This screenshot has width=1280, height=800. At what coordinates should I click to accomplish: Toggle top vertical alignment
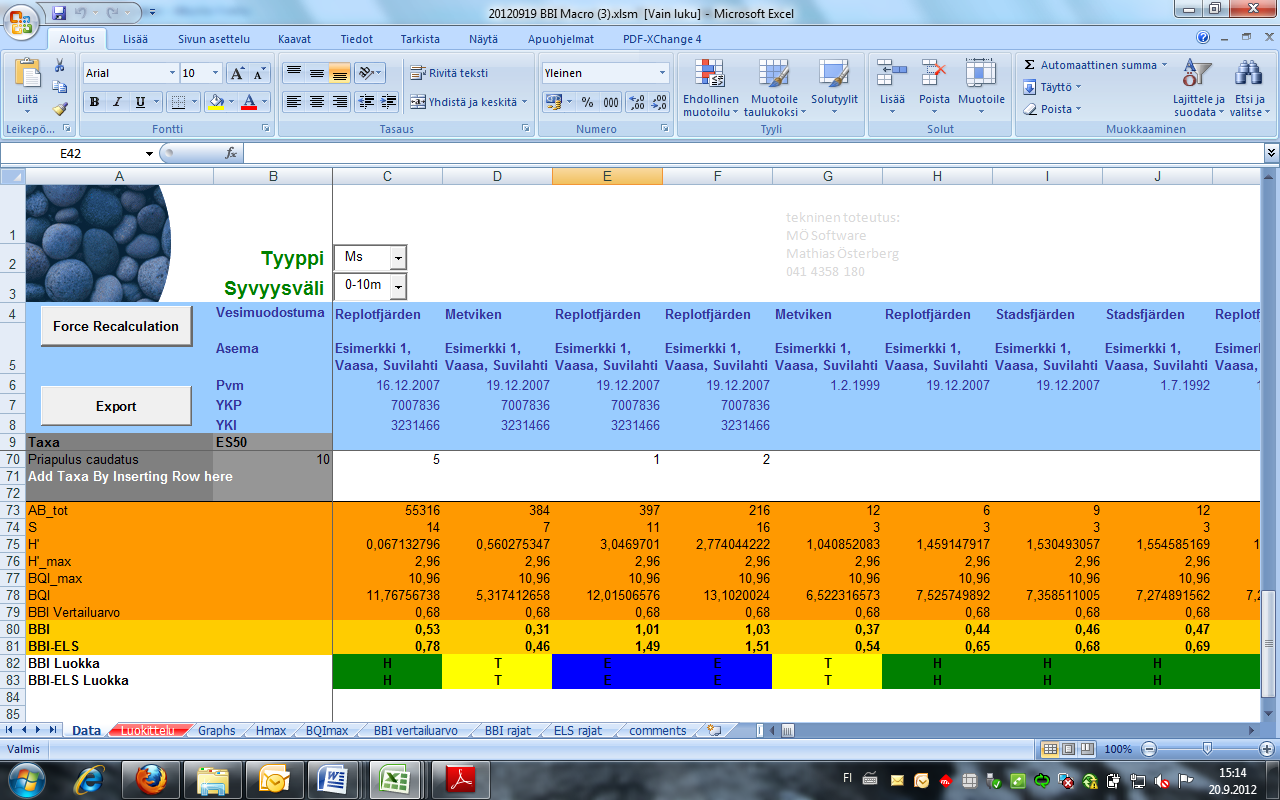coord(293,73)
